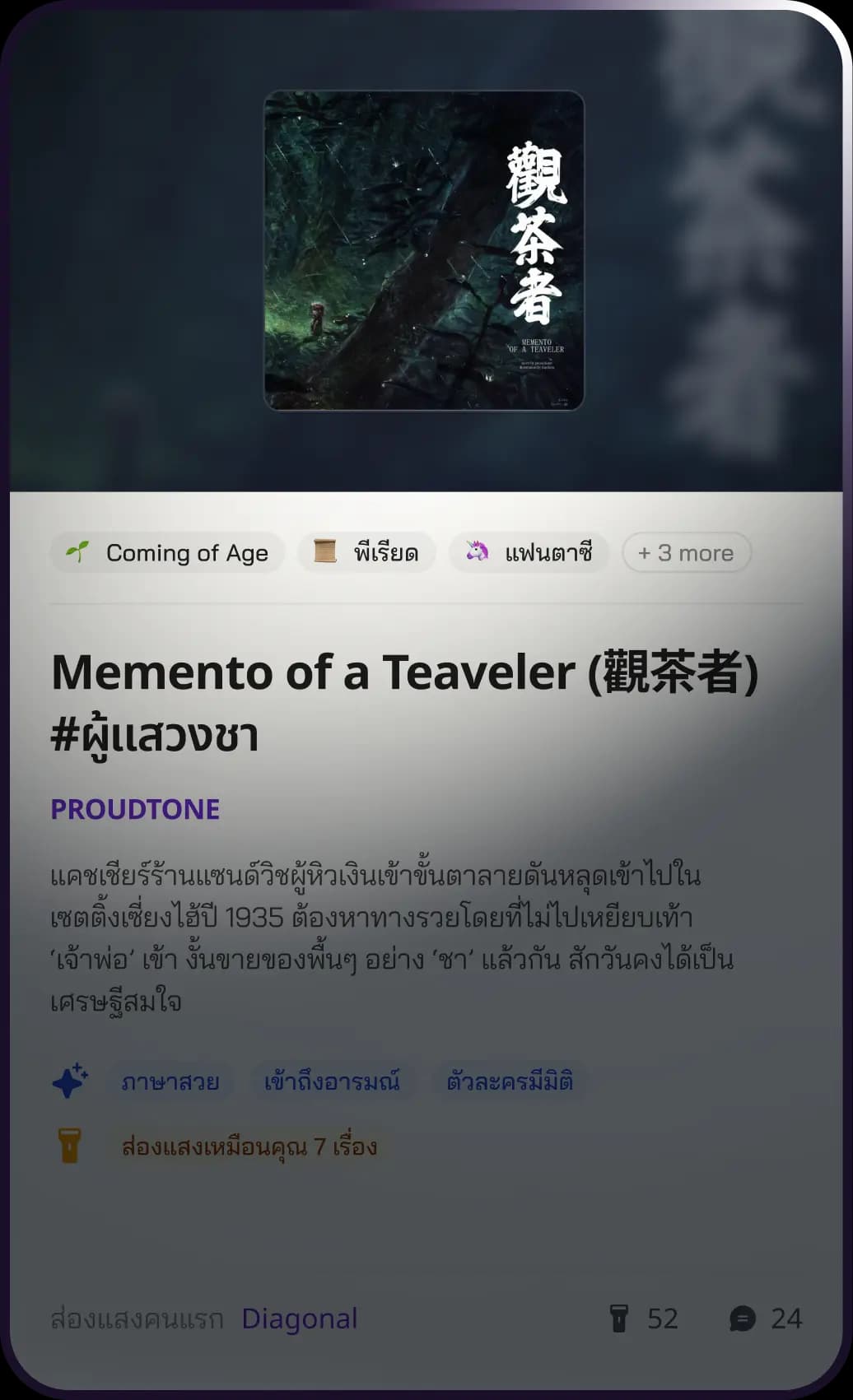Image resolution: width=853 pixels, height=1400 pixels.
Task: Read the story synopsis paragraph
Action: point(392,938)
